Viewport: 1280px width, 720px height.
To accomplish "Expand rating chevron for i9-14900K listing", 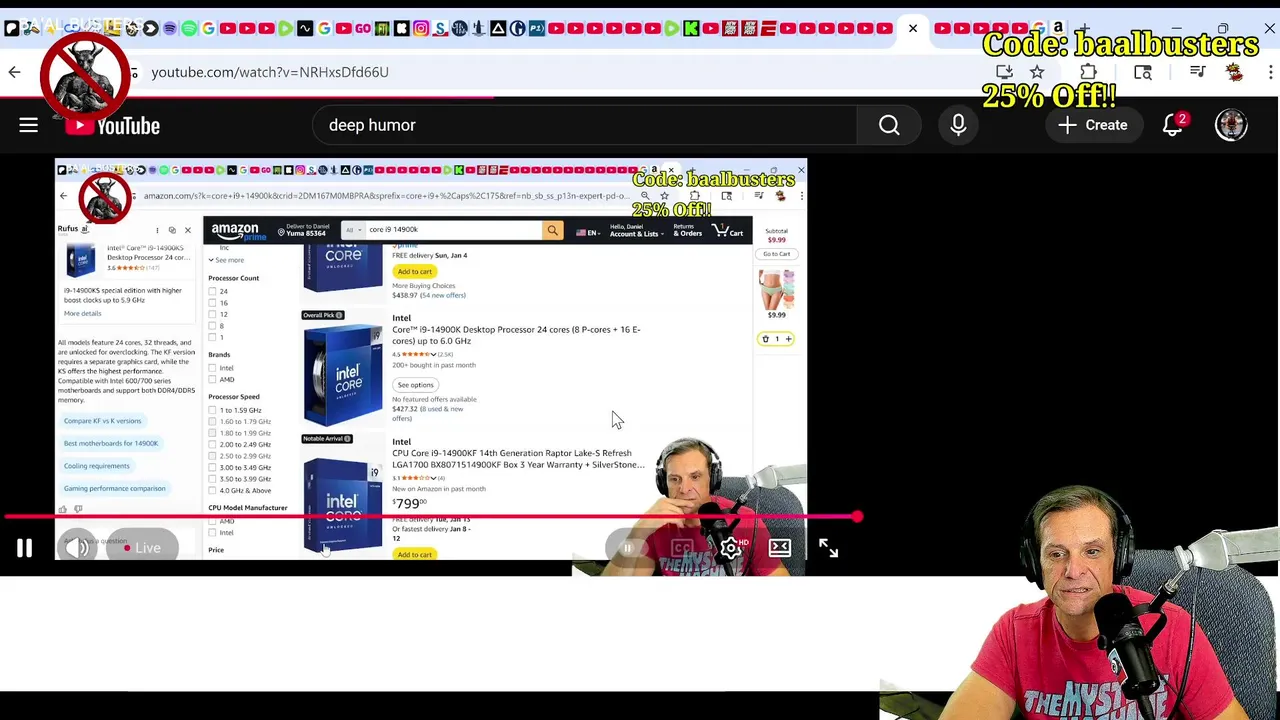I will coord(433,354).
